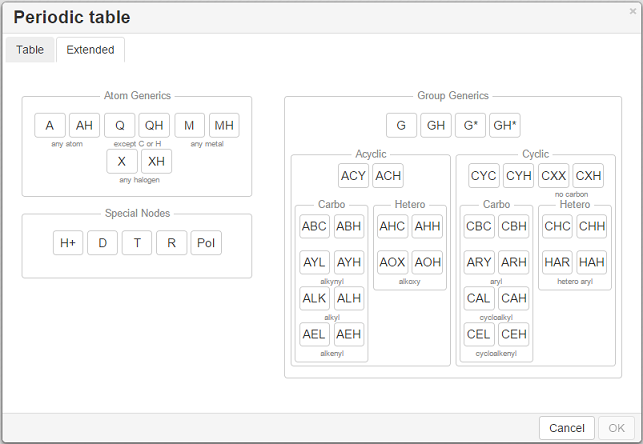Select the 'X' any halogen button
Screen dimensions: 643x444
click(x=122, y=161)
